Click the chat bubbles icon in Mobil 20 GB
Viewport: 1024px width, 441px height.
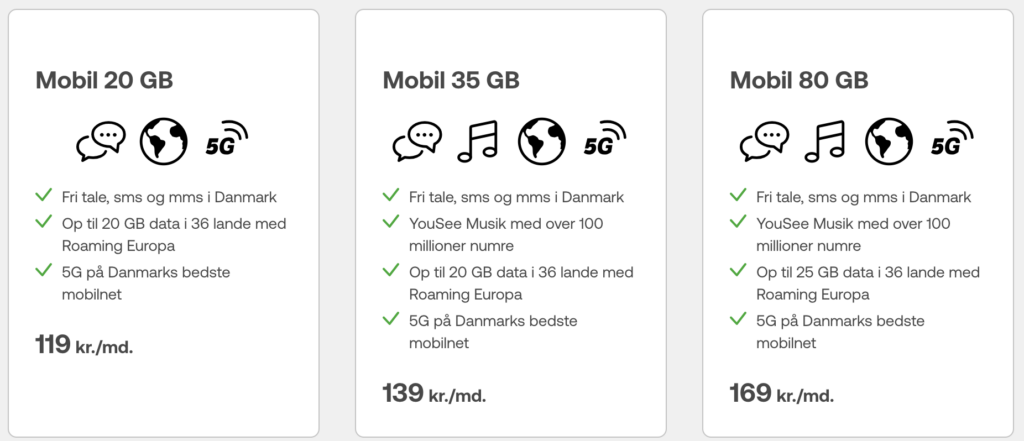[101, 141]
